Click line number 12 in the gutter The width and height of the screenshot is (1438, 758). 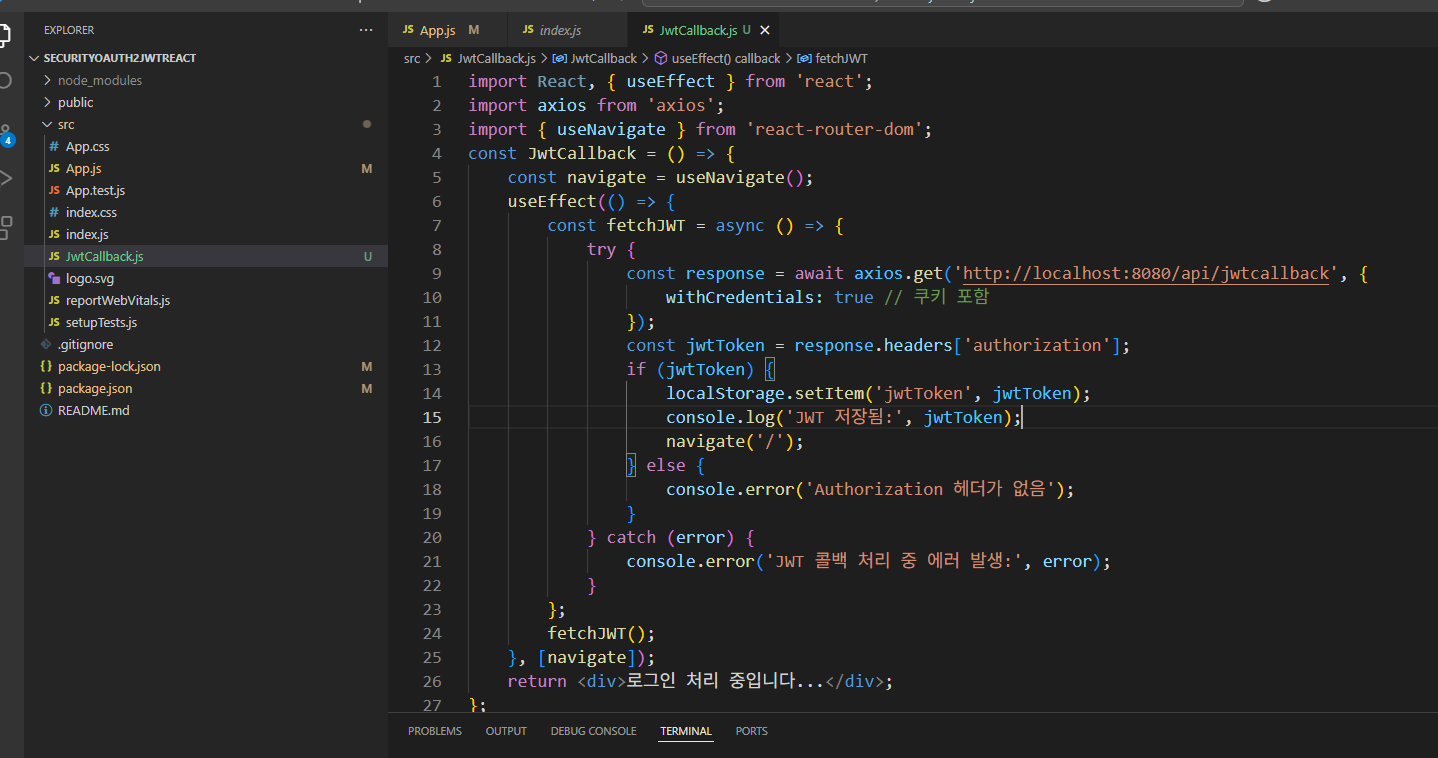432,345
